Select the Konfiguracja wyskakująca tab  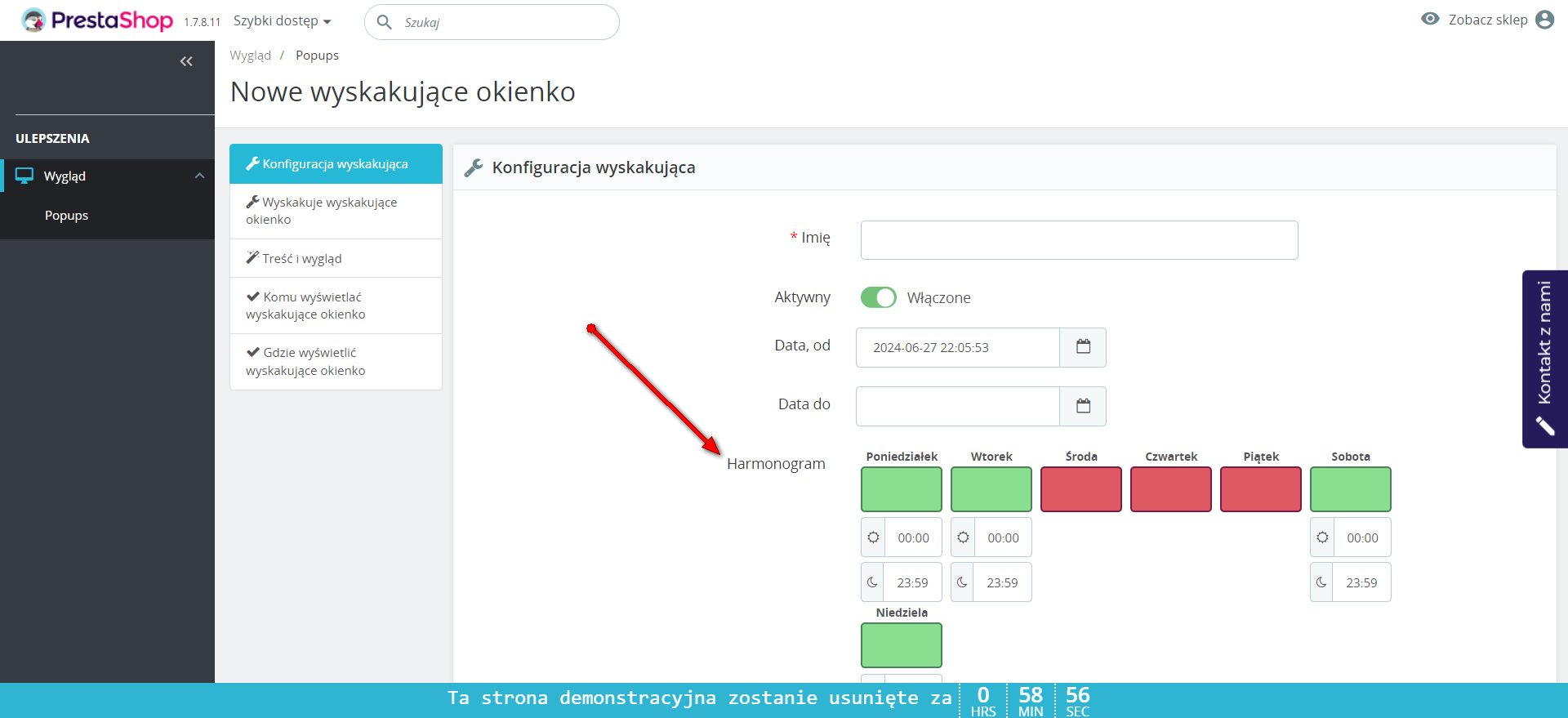tap(336, 164)
